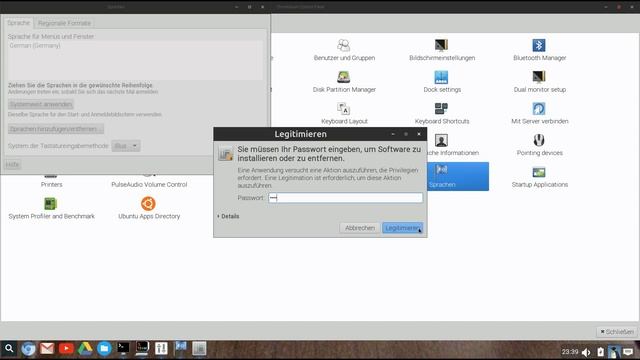Screen dimensions: 640x360
Task: Click the Passwort input field
Action: click(345, 198)
